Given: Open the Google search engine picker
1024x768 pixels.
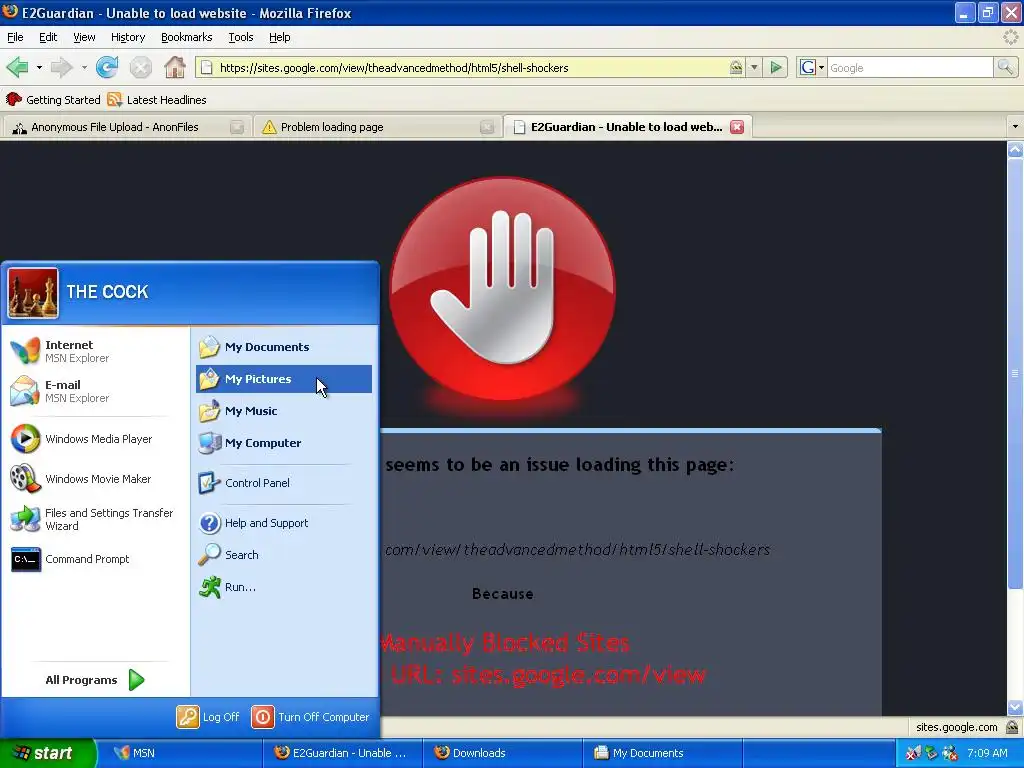Looking at the screenshot, I should tap(812, 67).
